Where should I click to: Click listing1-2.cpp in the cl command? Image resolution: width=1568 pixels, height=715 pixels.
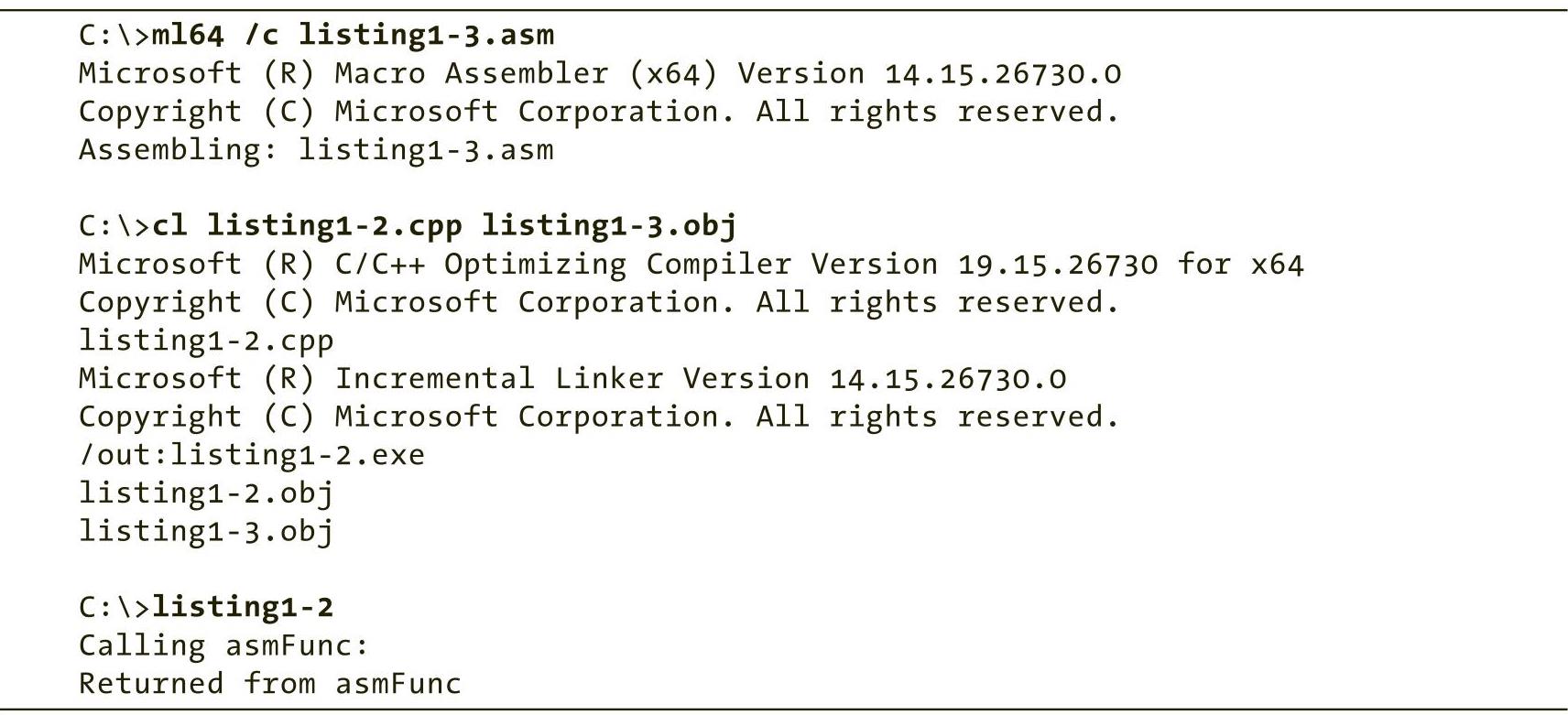coord(334,225)
